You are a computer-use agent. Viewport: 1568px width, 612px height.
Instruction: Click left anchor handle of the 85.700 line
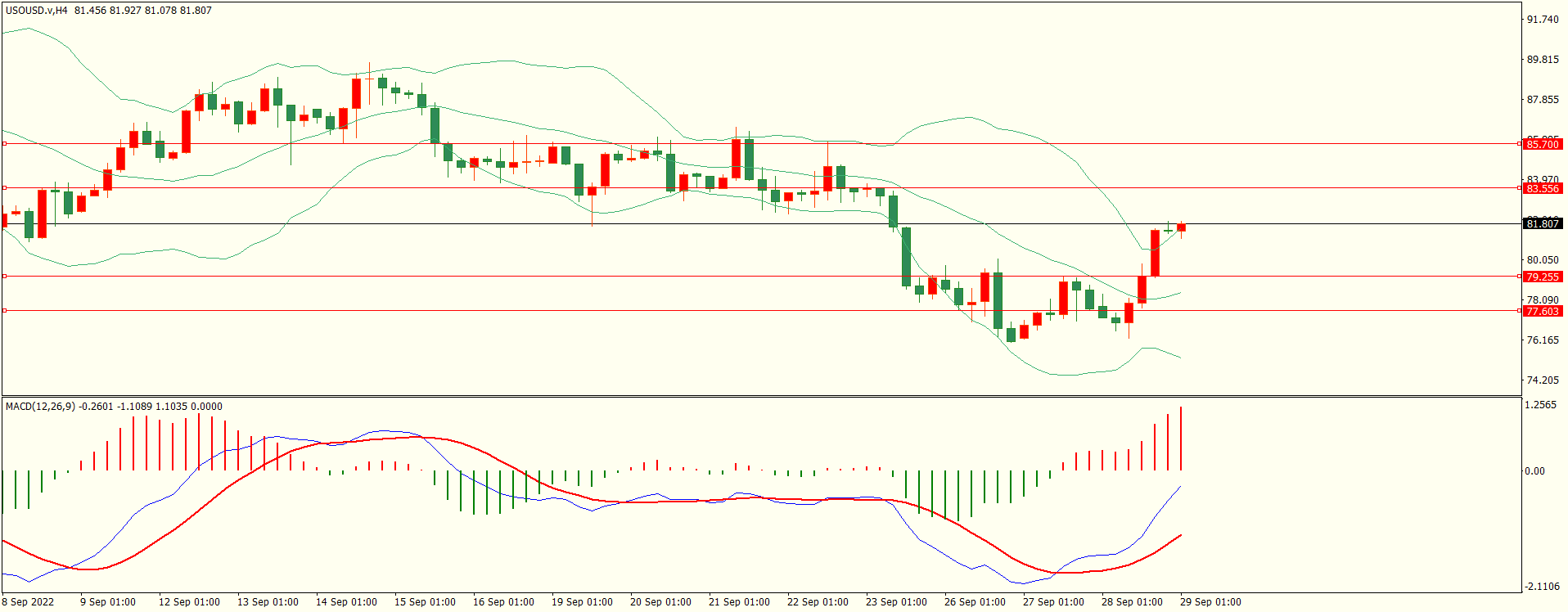point(4,144)
